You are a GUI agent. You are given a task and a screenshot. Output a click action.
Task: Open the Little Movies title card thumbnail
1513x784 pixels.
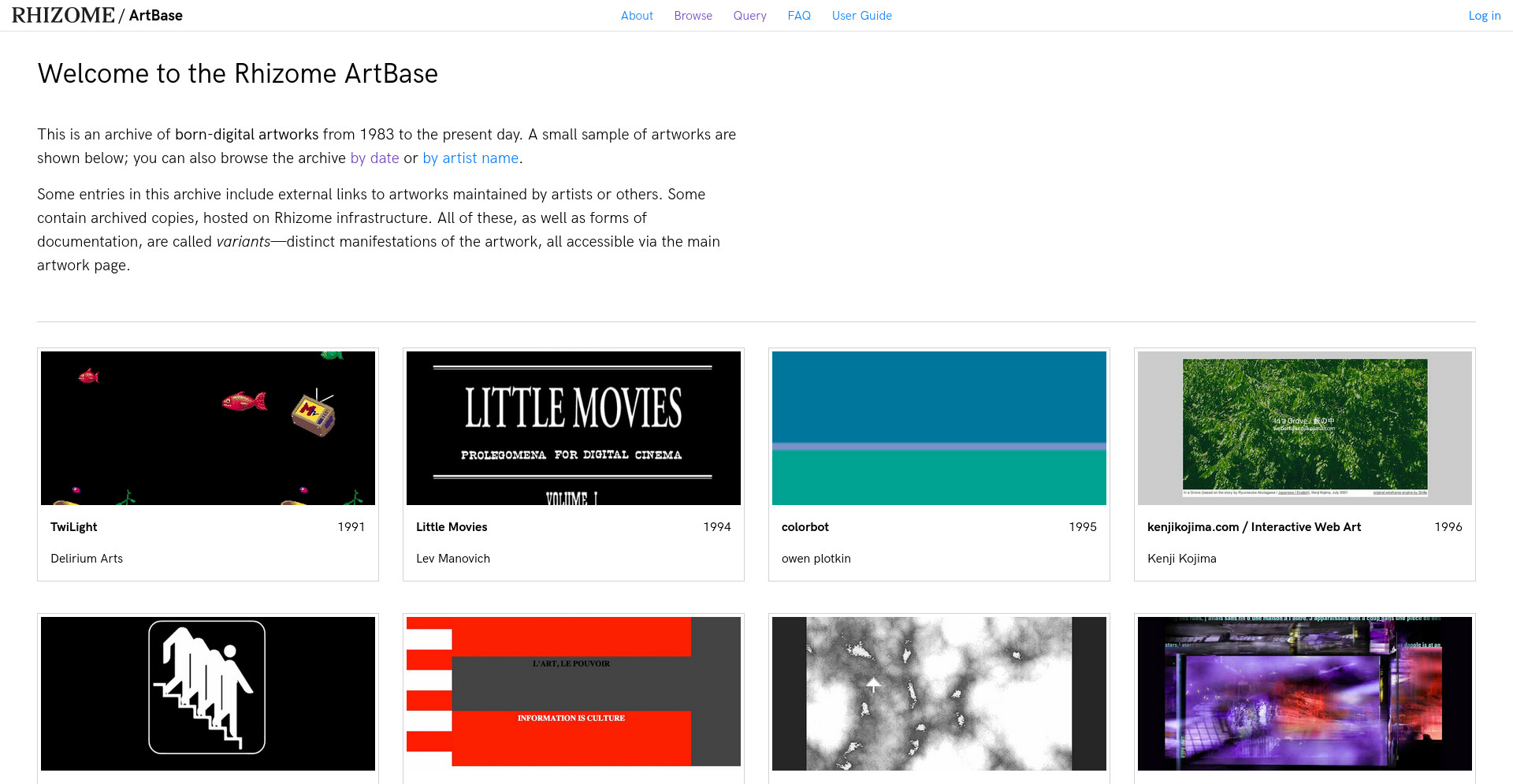tap(574, 428)
